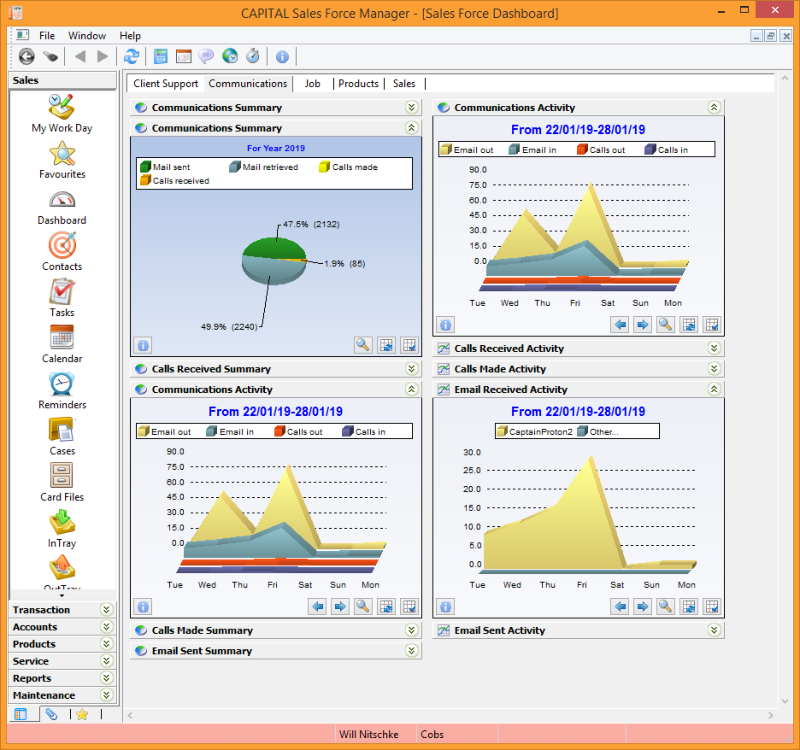
Task: Open Reminders from the sidebar
Action: point(62,391)
